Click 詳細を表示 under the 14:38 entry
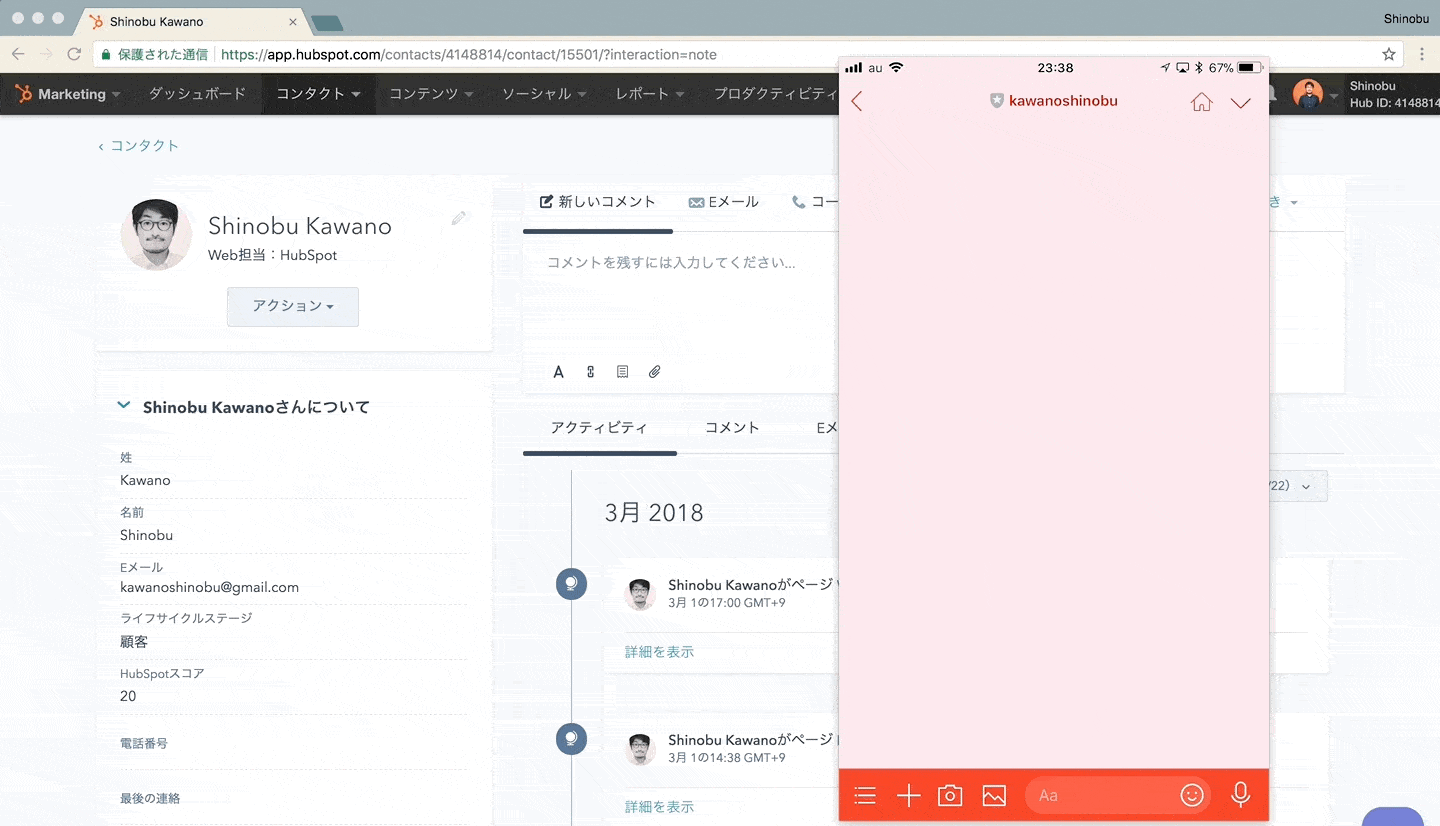 [x=659, y=807]
